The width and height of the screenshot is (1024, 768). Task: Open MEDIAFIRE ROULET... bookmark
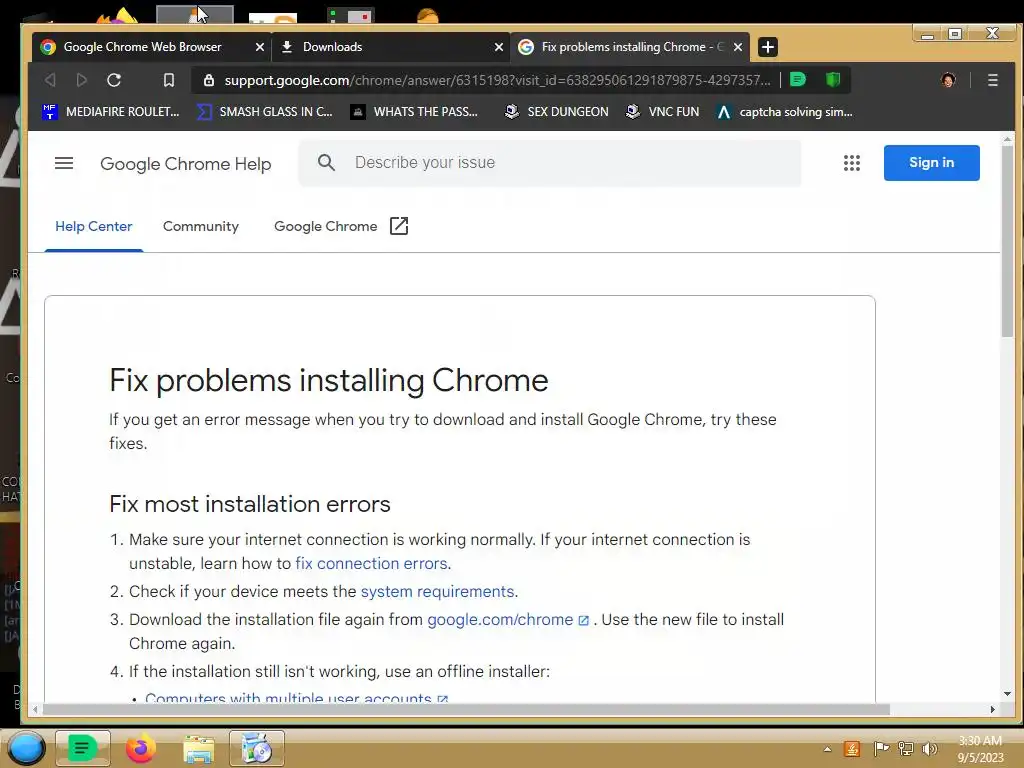pos(110,112)
